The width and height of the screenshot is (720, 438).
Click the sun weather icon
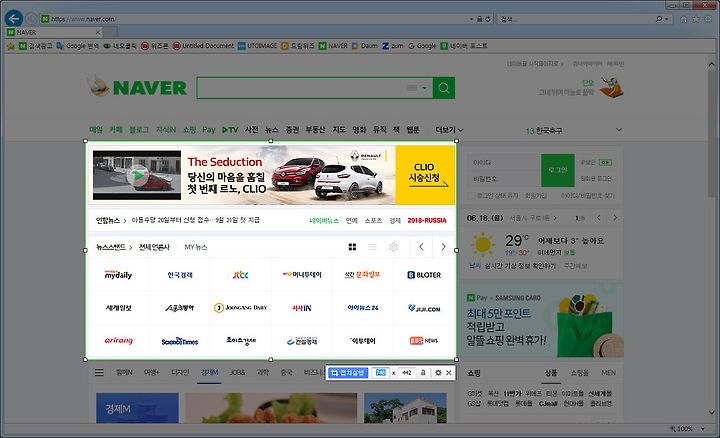click(x=483, y=244)
